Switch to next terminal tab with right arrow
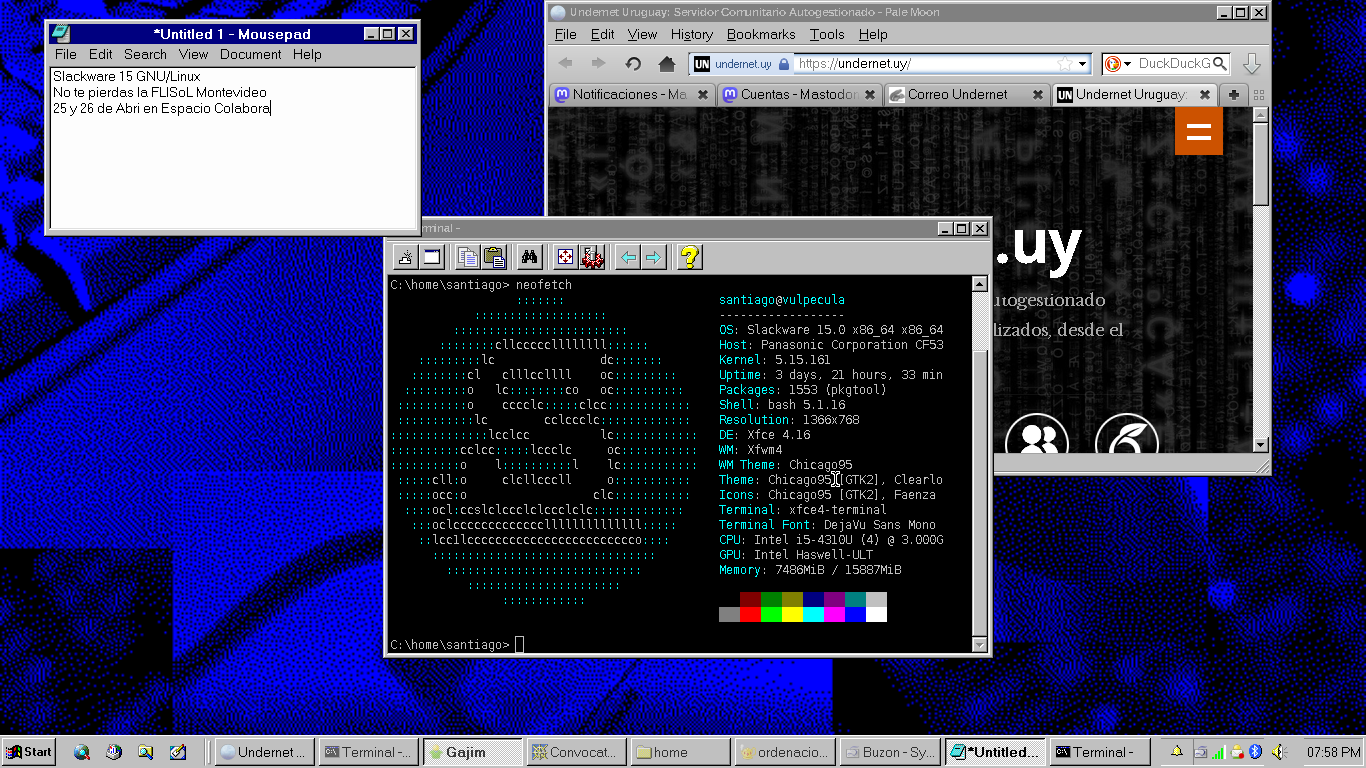Viewport: 1366px width, 768px height. tap(654, 257)
